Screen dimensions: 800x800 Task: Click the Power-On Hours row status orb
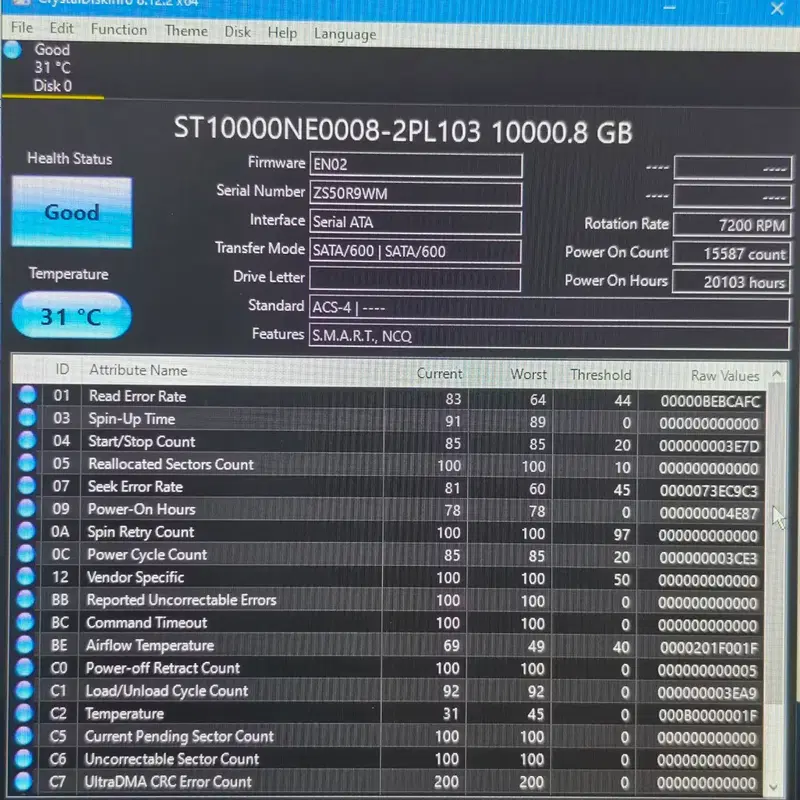pos(26,508)
